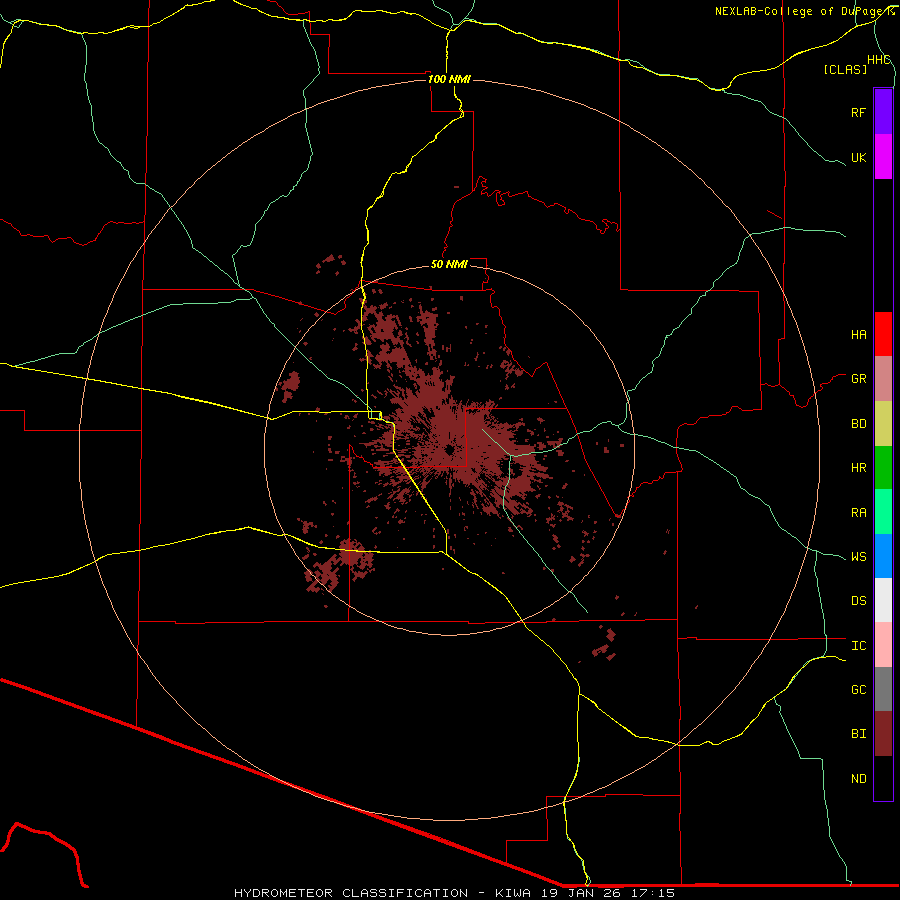
Task: Click the KIWA radar site identifier
Action: click(x=512, y=893)
